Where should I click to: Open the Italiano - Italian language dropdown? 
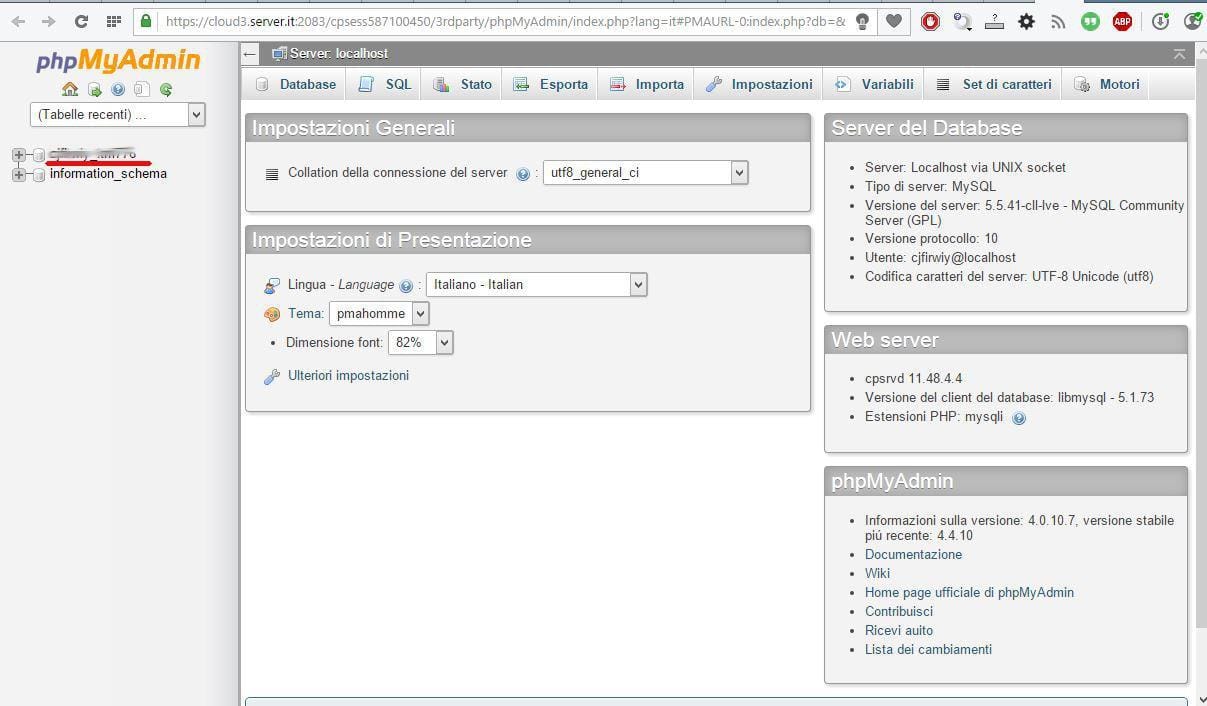tap(537, 285)
